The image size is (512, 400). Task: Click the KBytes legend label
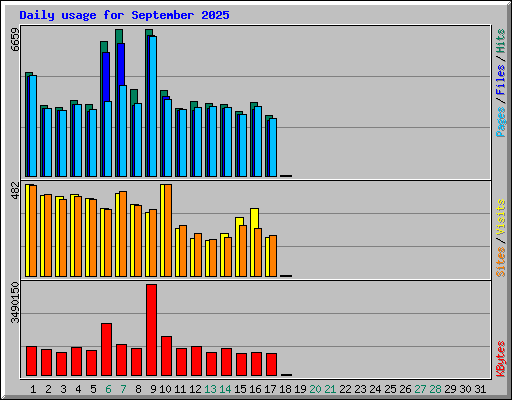(x=500, y=359)
